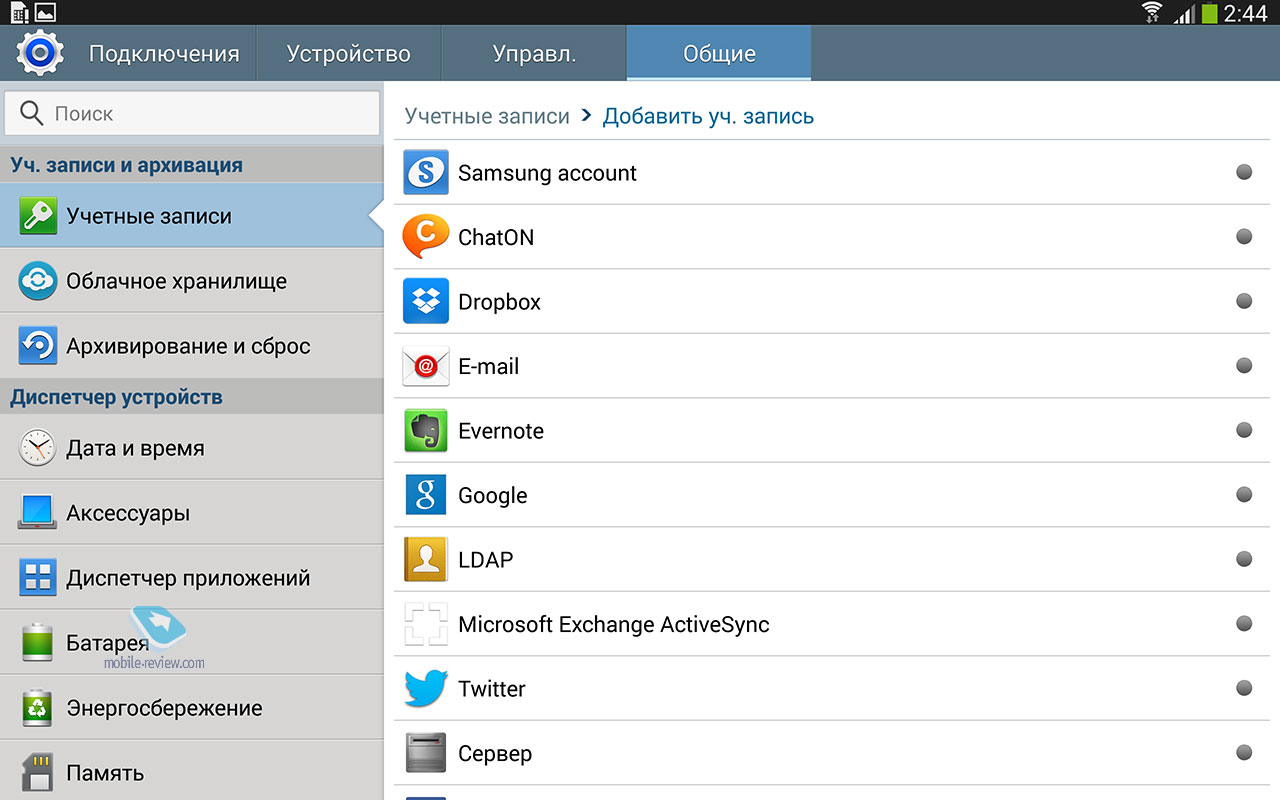
Task: Tap the cellular signal strength icon
Action: point(1183,13)
